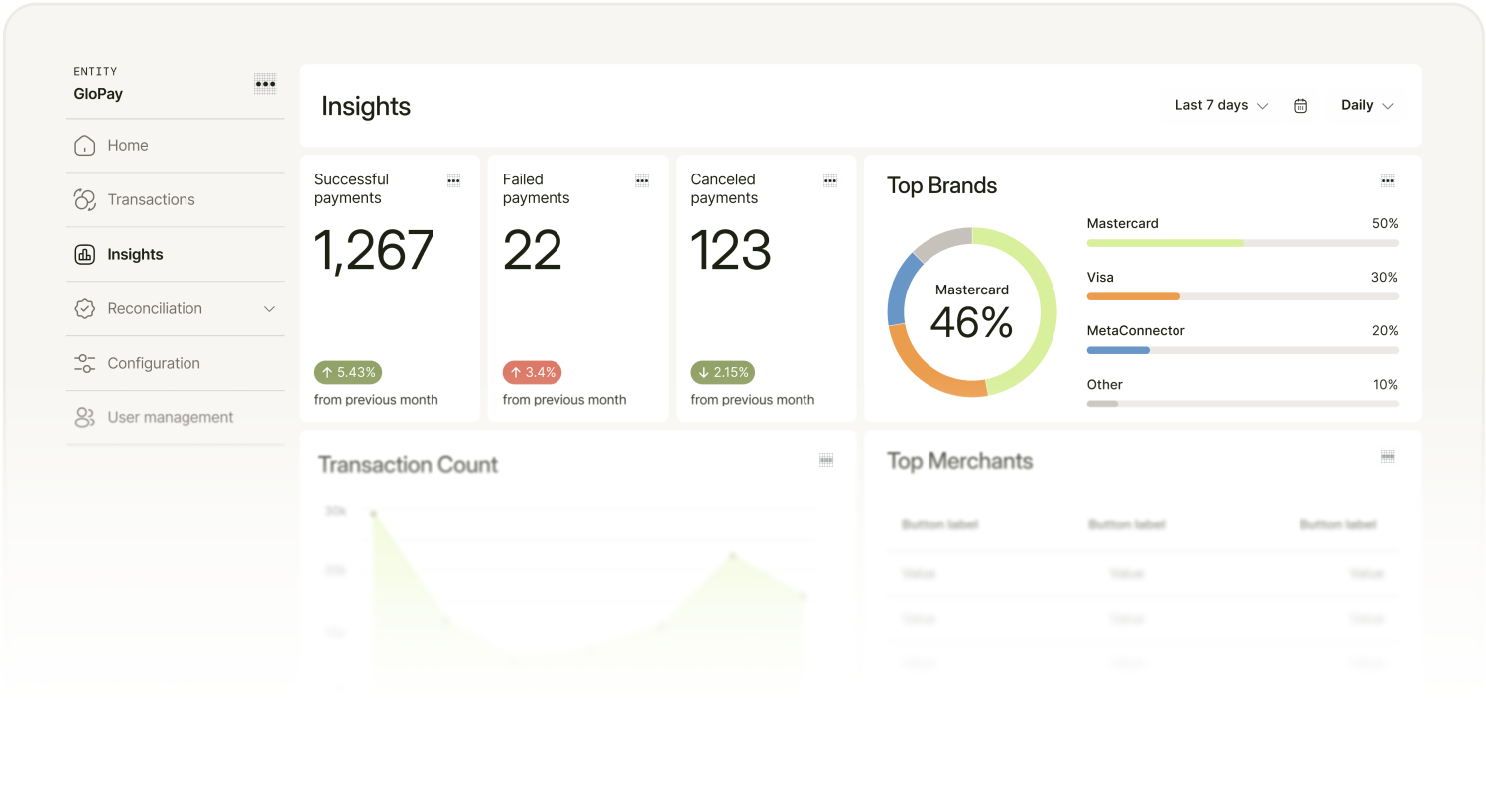Open Top Brands panel options menu
The image size is (1486, 812).
coord(1388,180)
